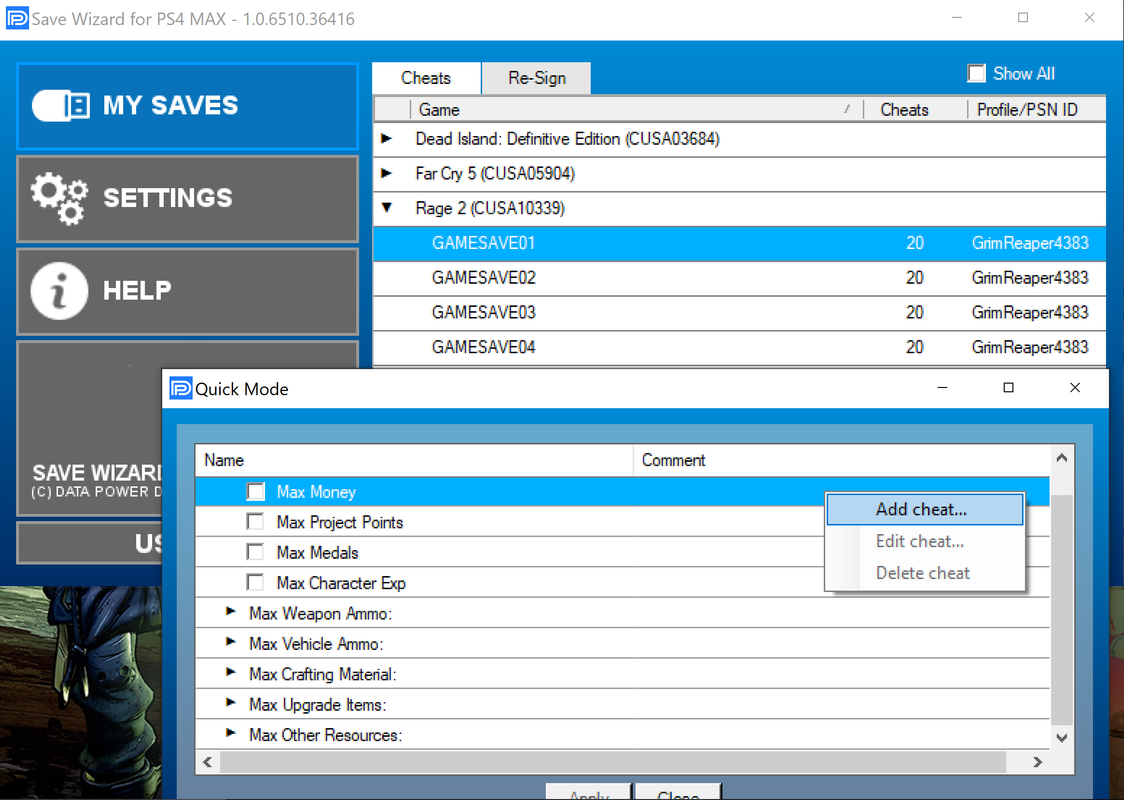Screen dimensions: 1124x800
Task: Click the USB drive icon in My Saves
Action: pyautogui.click(x=61, y=106)
